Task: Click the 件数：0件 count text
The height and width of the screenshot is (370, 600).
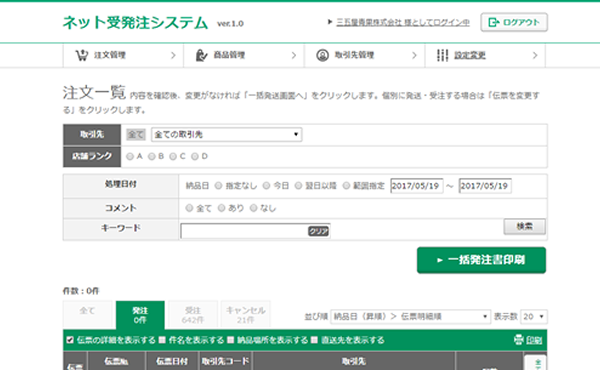Action: coord(81,291)
